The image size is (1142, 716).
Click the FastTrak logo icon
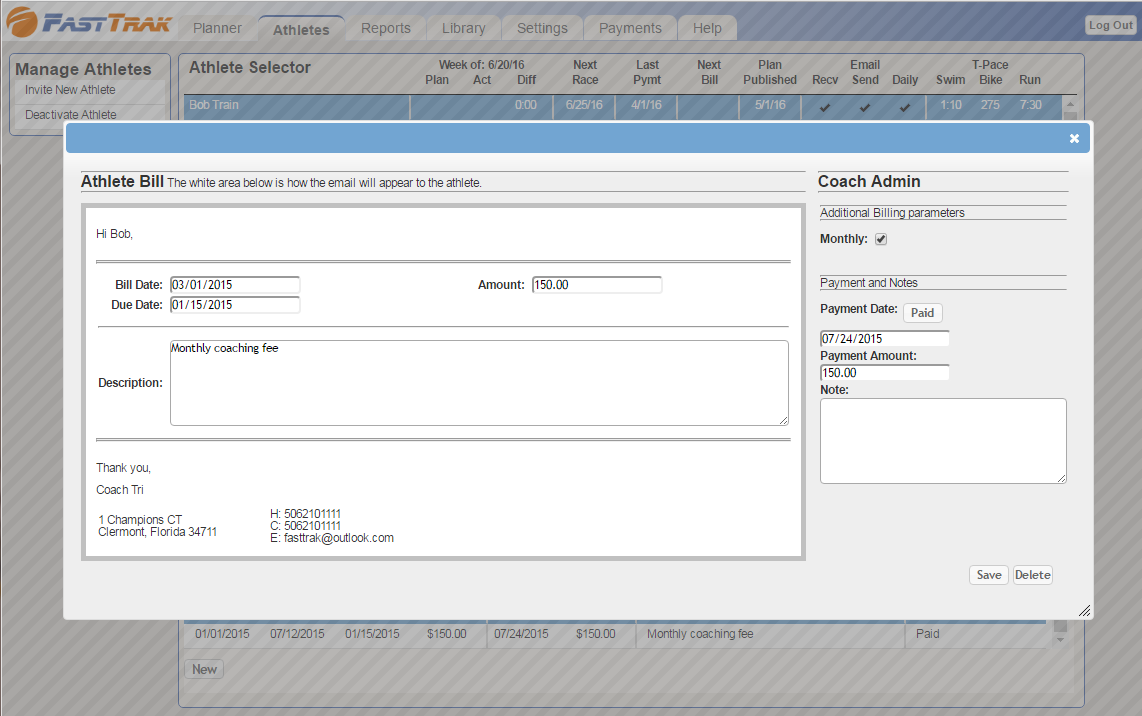click(x=22, y=24)
